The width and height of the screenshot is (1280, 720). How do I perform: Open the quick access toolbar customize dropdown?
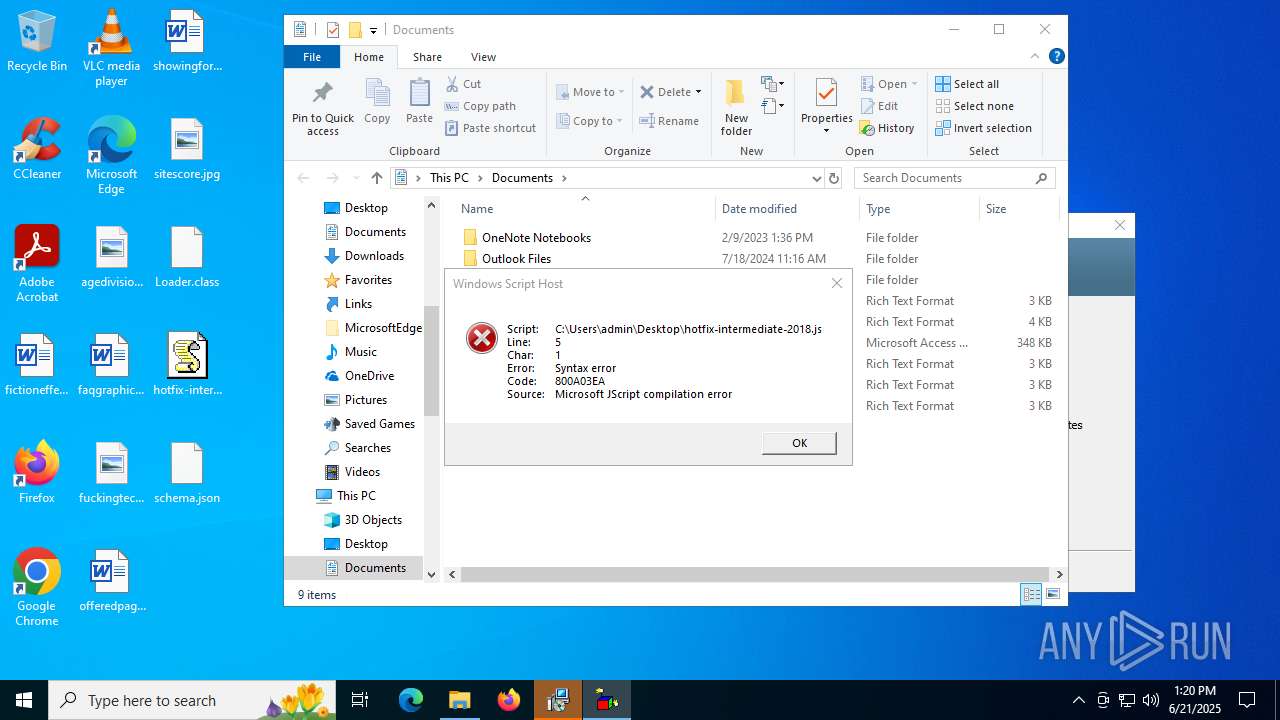tap(373, 30)
